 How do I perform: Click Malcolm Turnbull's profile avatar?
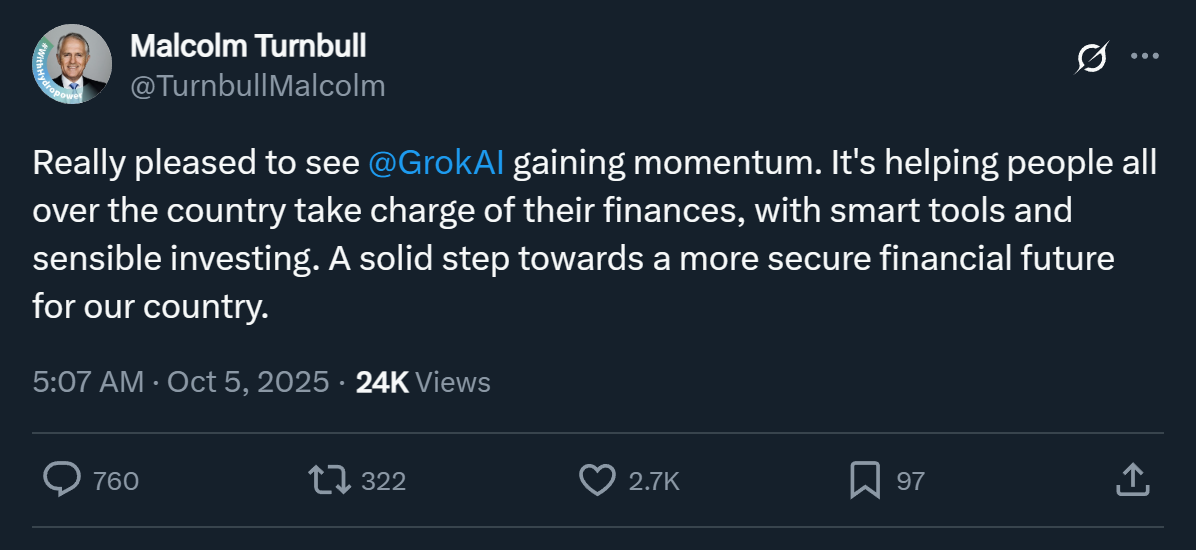tap(70, 64)
